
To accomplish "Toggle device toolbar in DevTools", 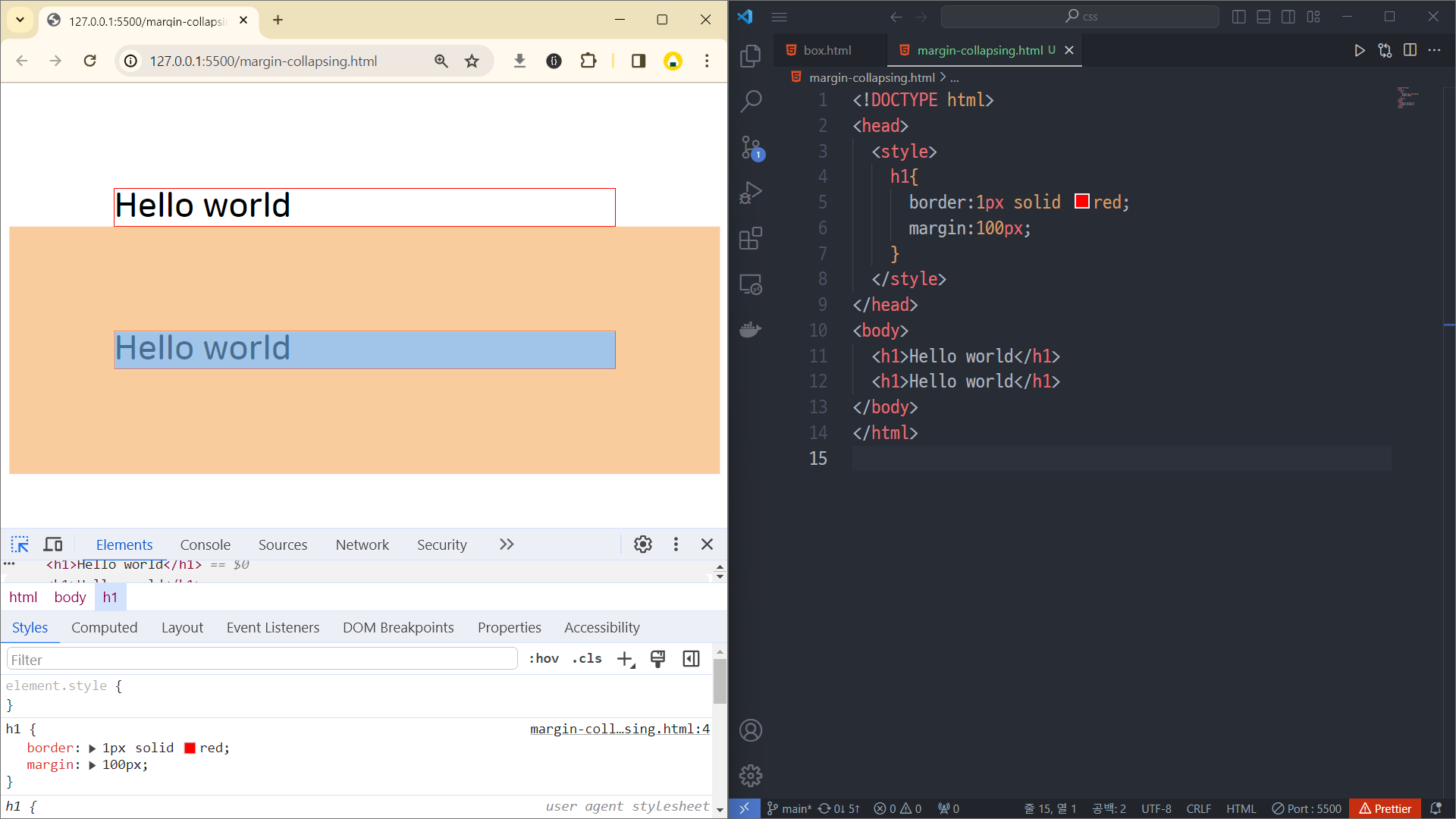I will (x=53, y=544).
